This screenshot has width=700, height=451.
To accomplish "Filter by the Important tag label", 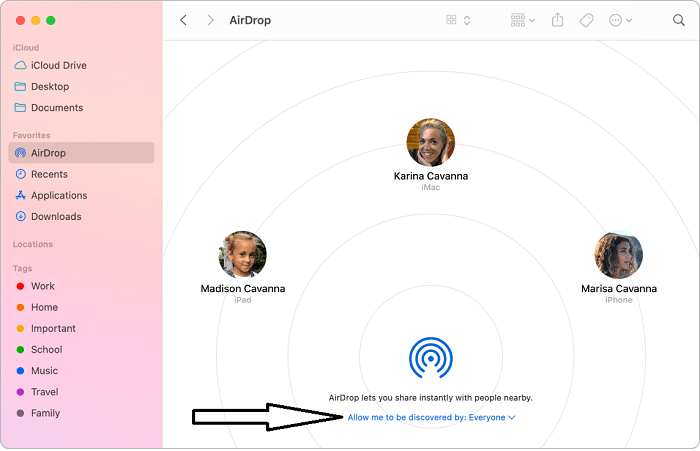I will pyautogui.click(x=53, y=329).
